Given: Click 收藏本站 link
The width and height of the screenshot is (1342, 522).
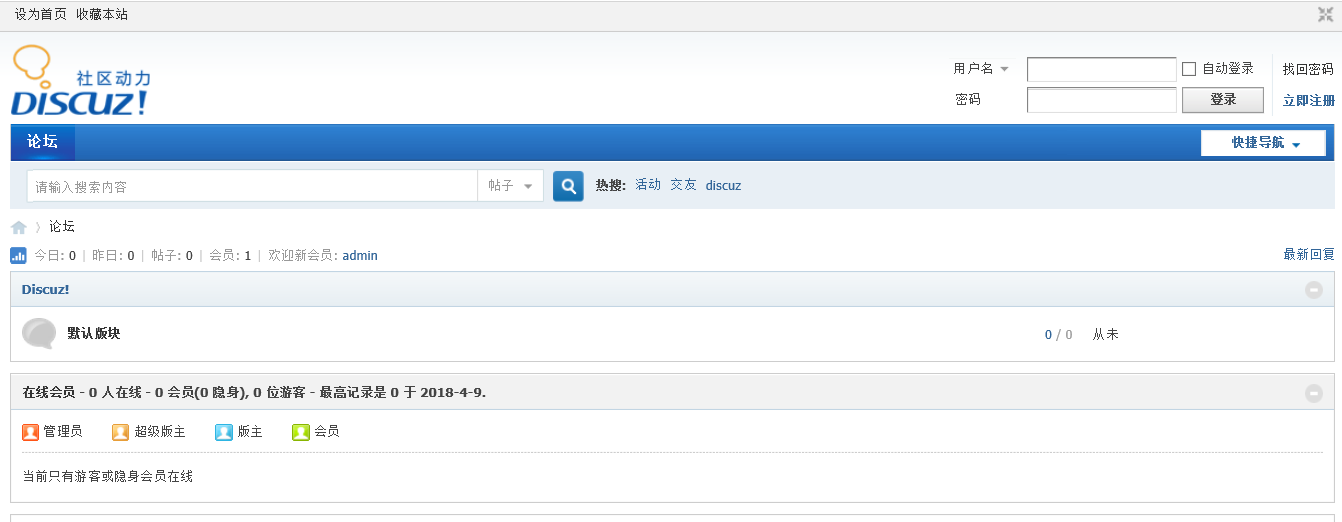Looking at the screenshot, I should click(x=102, y=14).
